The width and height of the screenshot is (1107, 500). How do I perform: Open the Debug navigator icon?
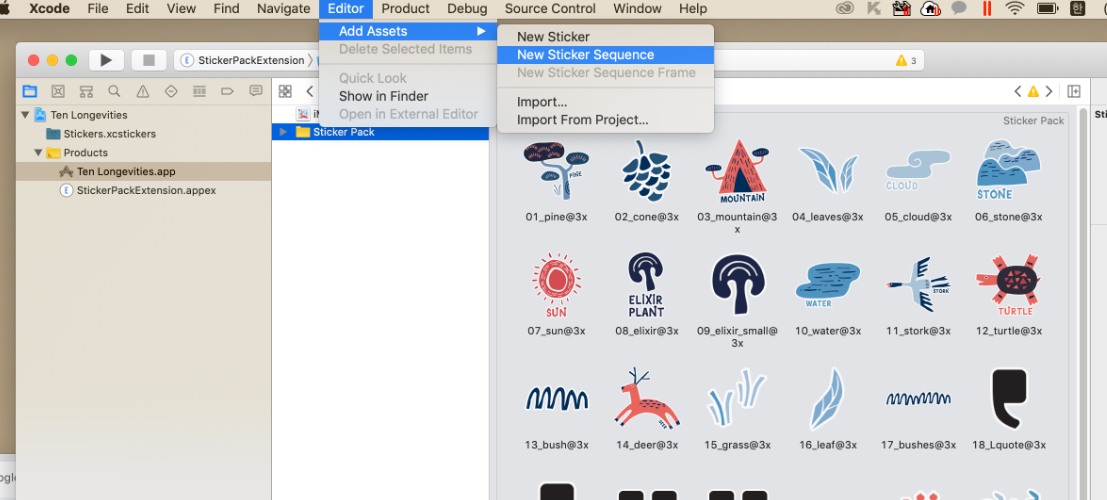pyautogui.click(x=199, y=91)
